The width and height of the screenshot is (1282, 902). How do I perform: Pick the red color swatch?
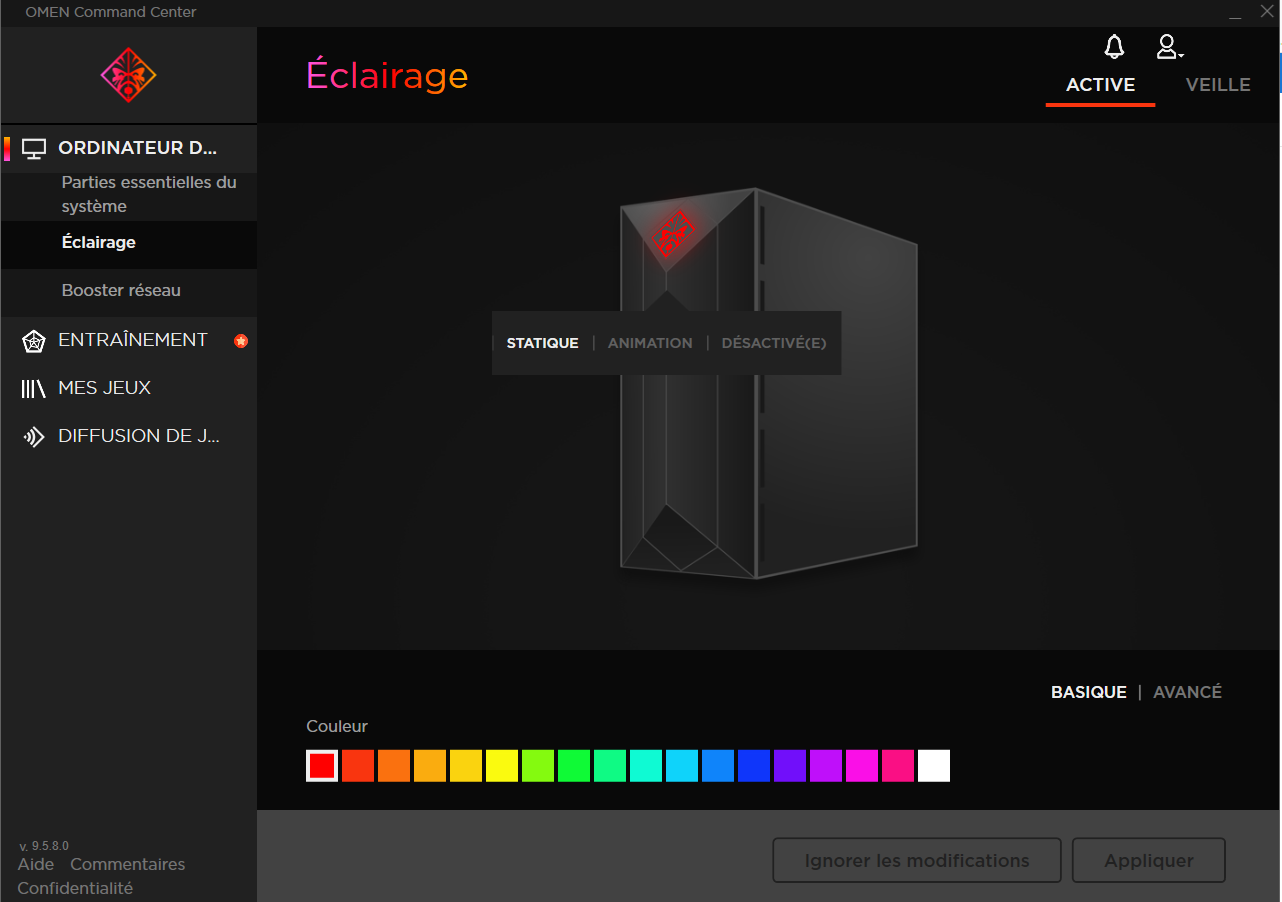point(322,766)
